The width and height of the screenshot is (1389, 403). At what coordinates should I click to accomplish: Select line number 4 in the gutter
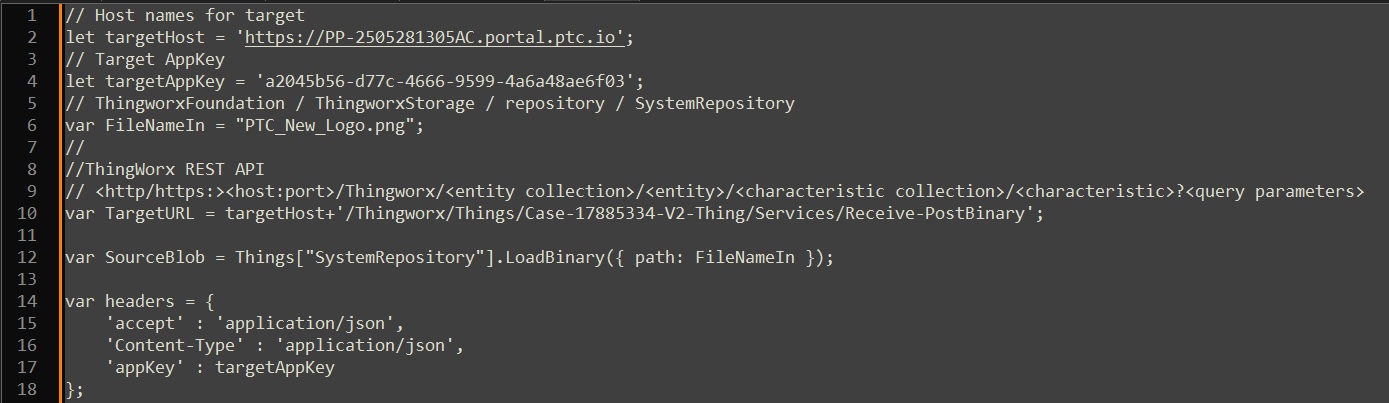tap(30, 81)
